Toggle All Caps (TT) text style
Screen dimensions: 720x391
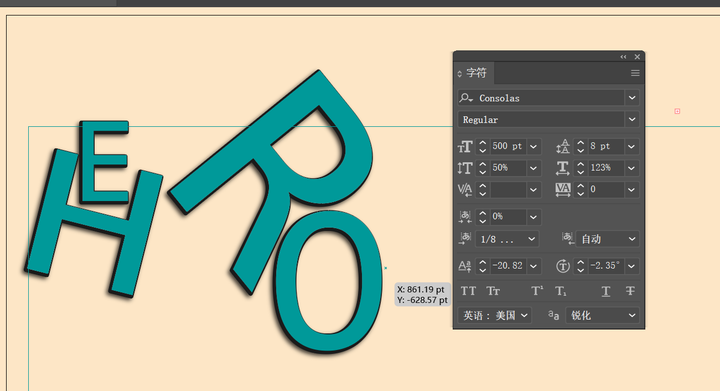[x=468, y=291]
